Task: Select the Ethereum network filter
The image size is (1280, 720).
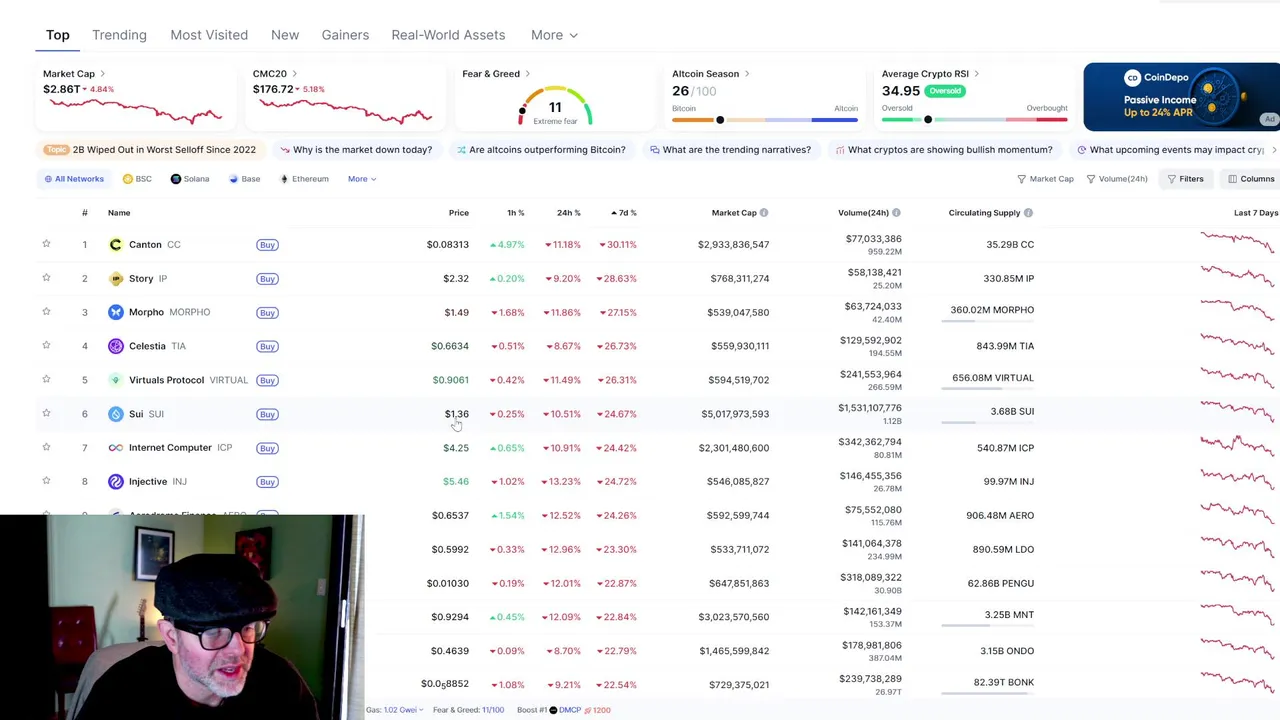Action: pyautogui.click(x=304, y=179)
